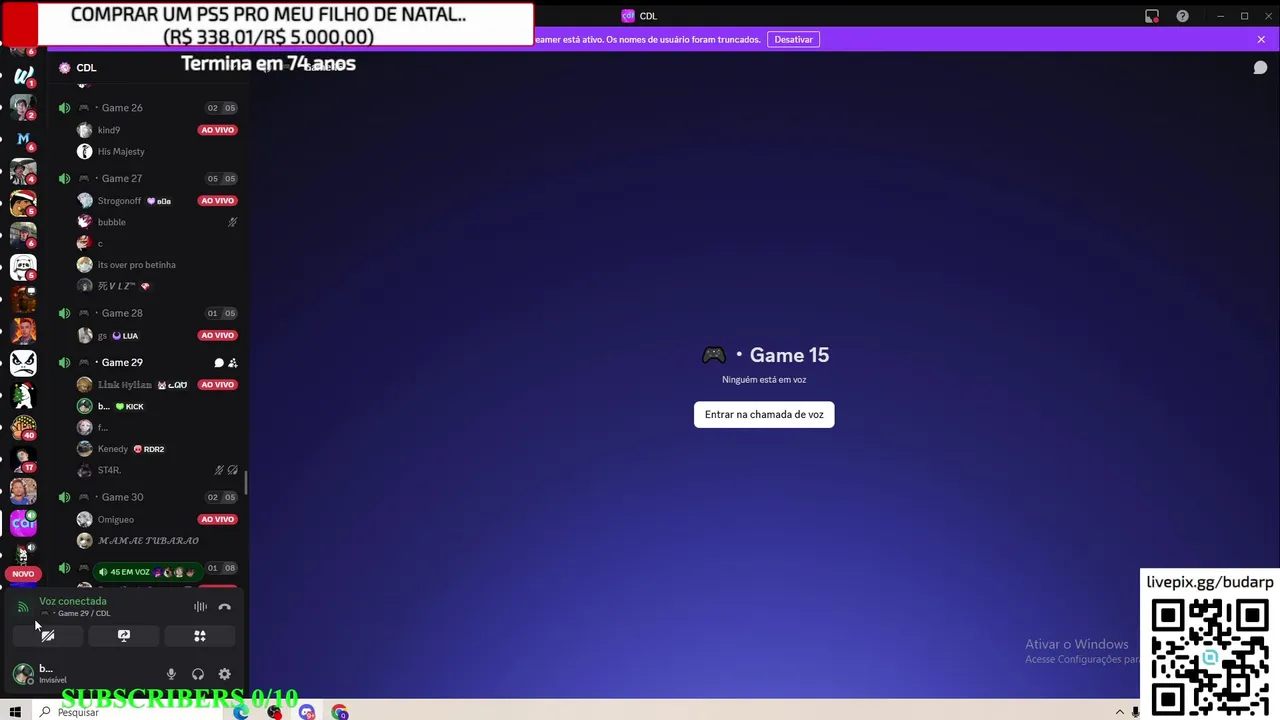Open the polar bear Christmas tree server
The image size is (1280, 720).
23,395
